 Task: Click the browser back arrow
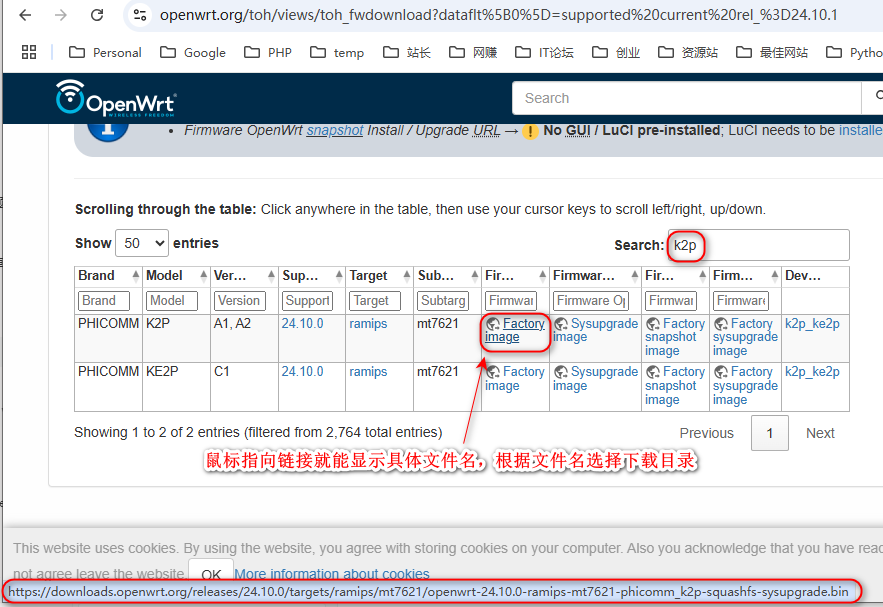click(x=26, y=15)
